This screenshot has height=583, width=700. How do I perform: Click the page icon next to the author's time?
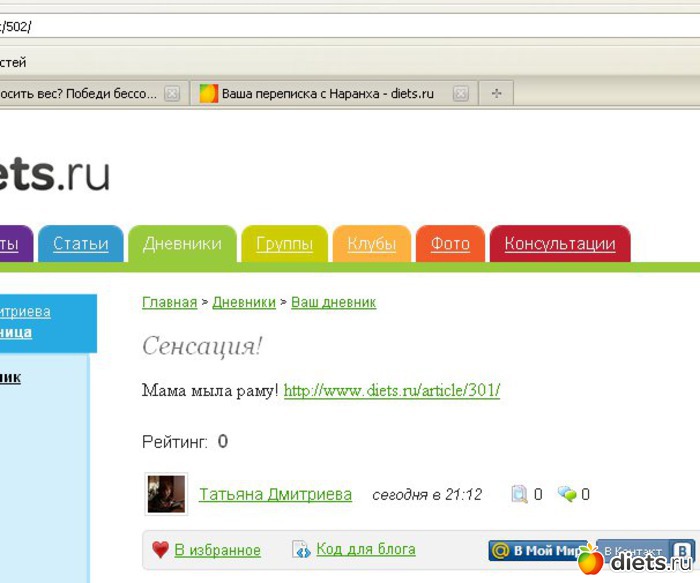tap(519, 494)
